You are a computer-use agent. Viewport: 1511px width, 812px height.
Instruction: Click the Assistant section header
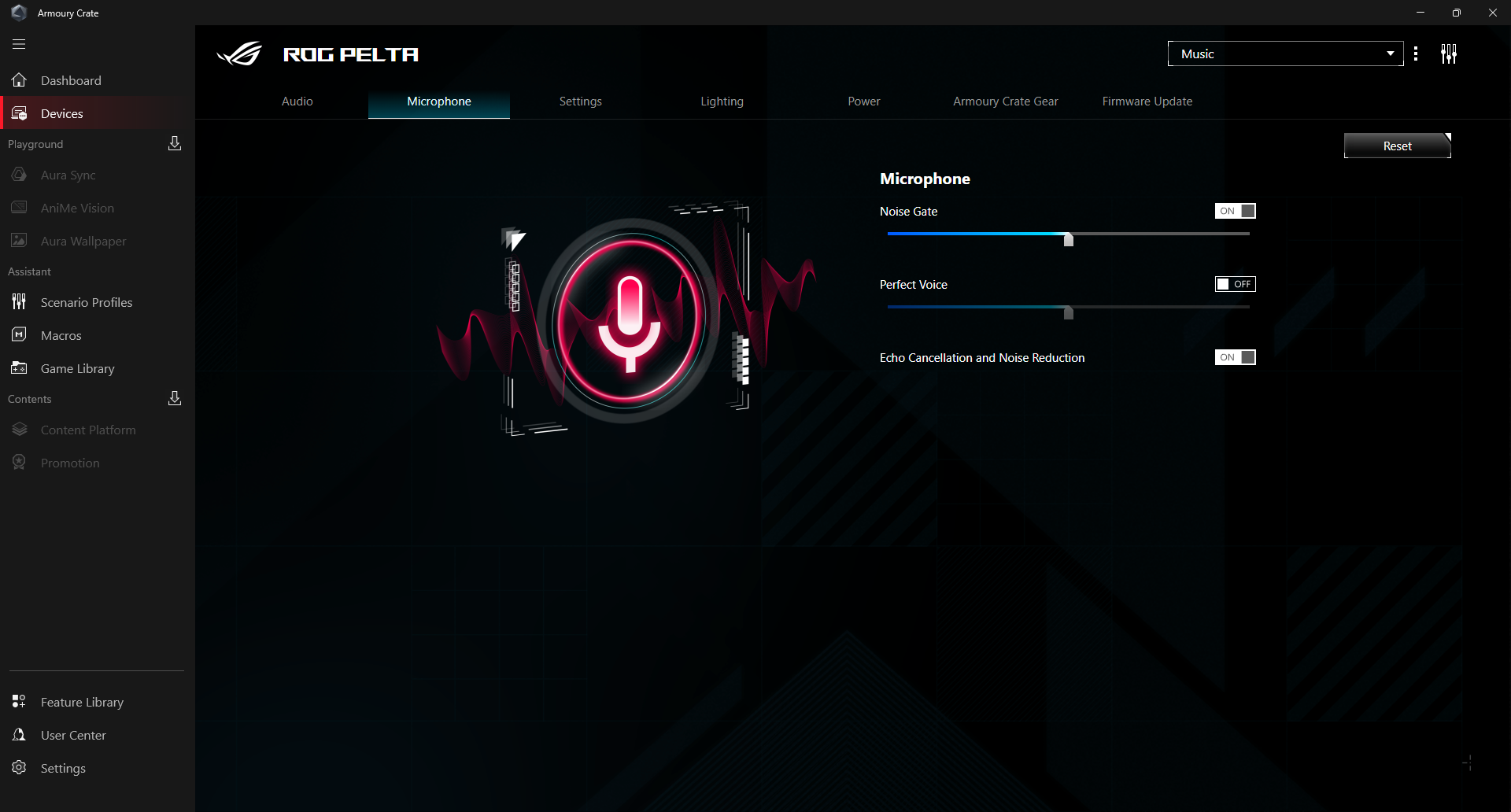click(x=29, y=271)
